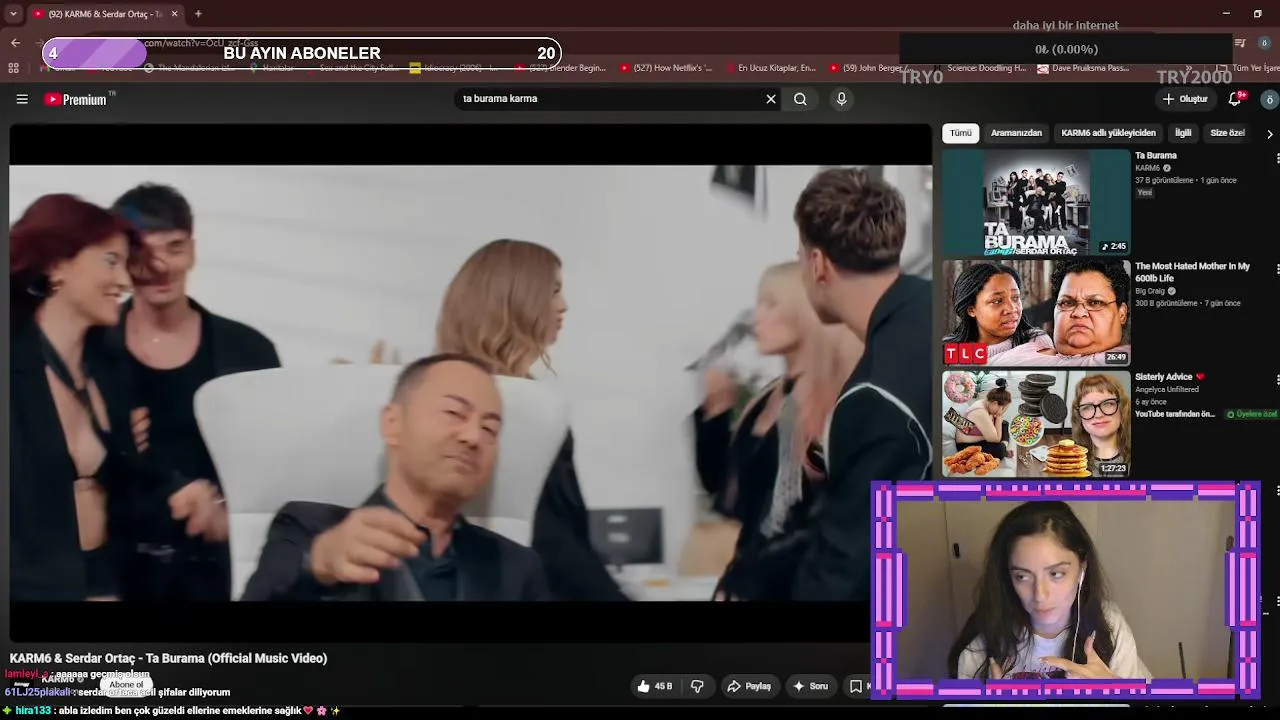Open the Ta Burama recommended video thumbnail
The image size is (1280, 720).
pos(1036,202)
